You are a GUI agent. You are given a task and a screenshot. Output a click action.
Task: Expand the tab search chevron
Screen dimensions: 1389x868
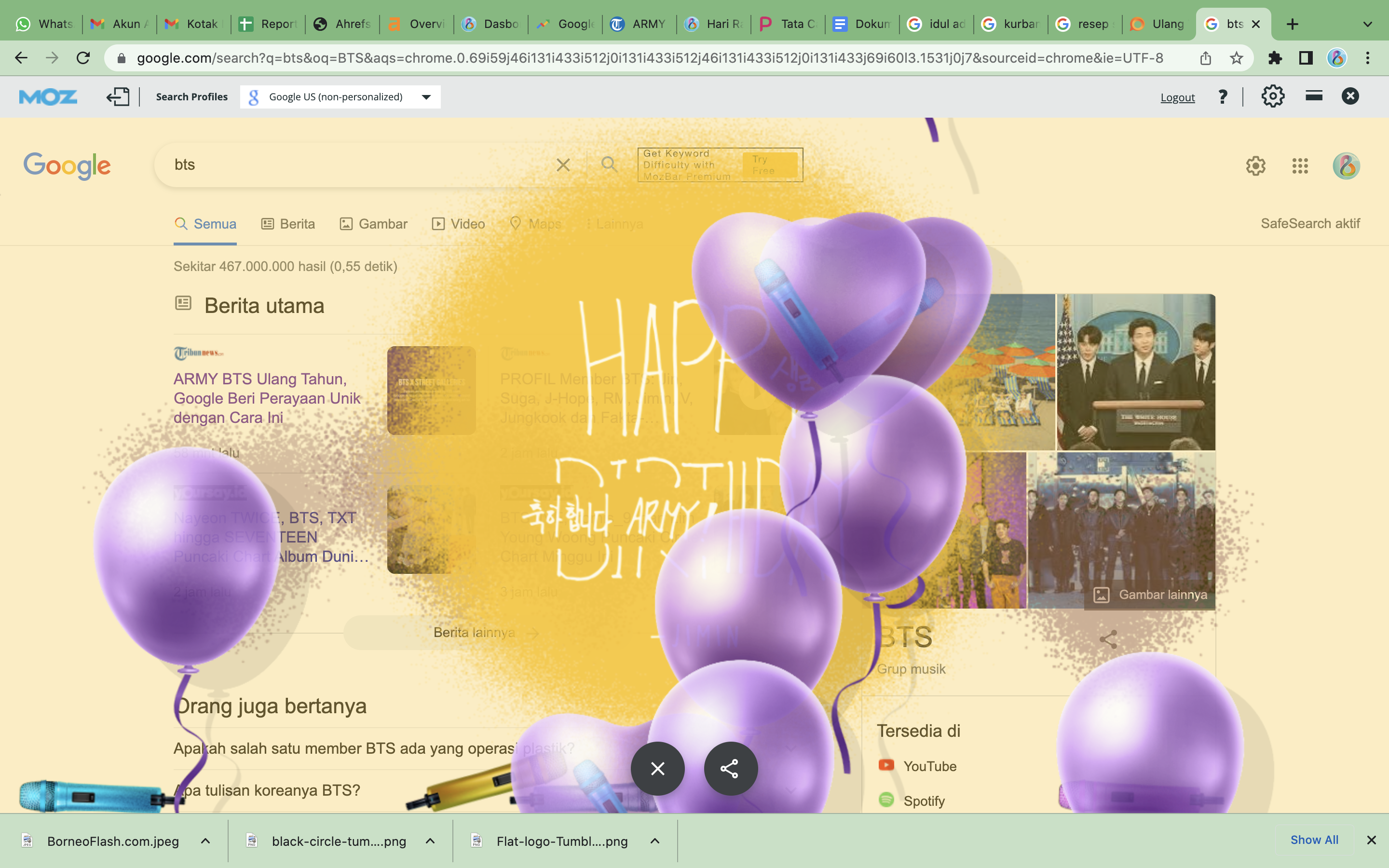1367,24
